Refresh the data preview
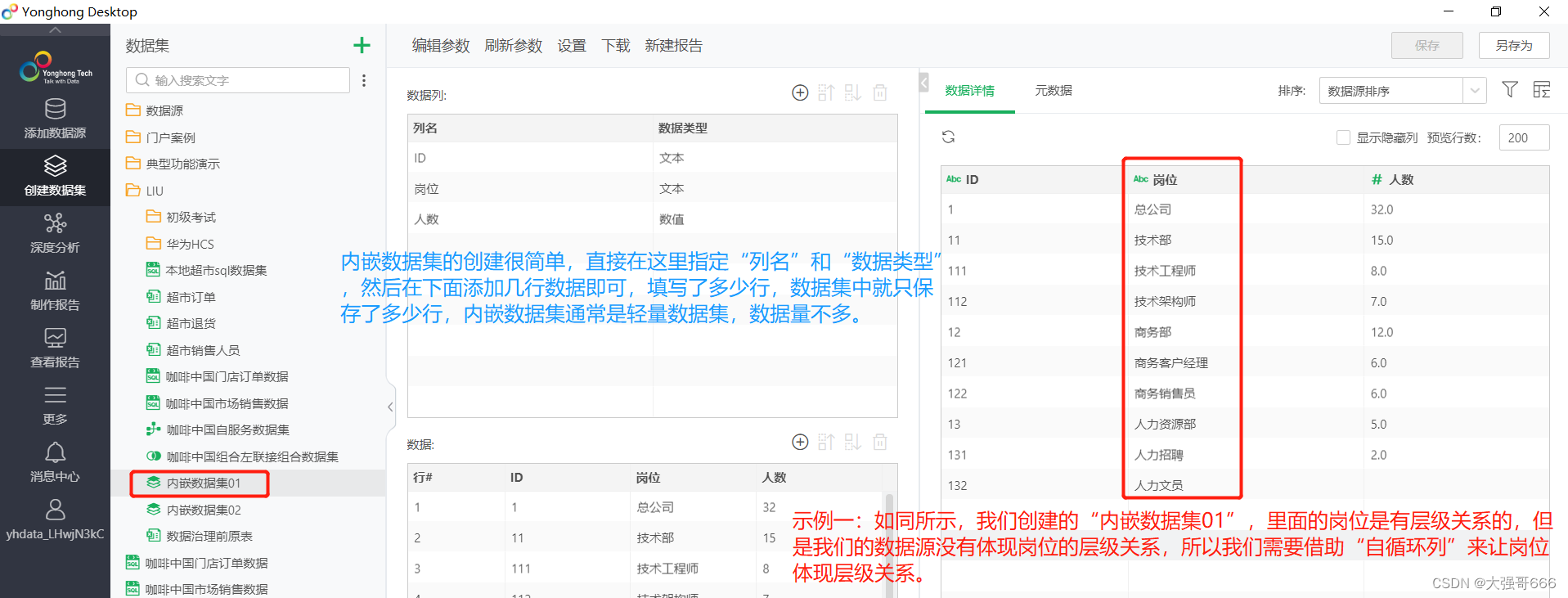1568x598 pixels. (948, 137)
